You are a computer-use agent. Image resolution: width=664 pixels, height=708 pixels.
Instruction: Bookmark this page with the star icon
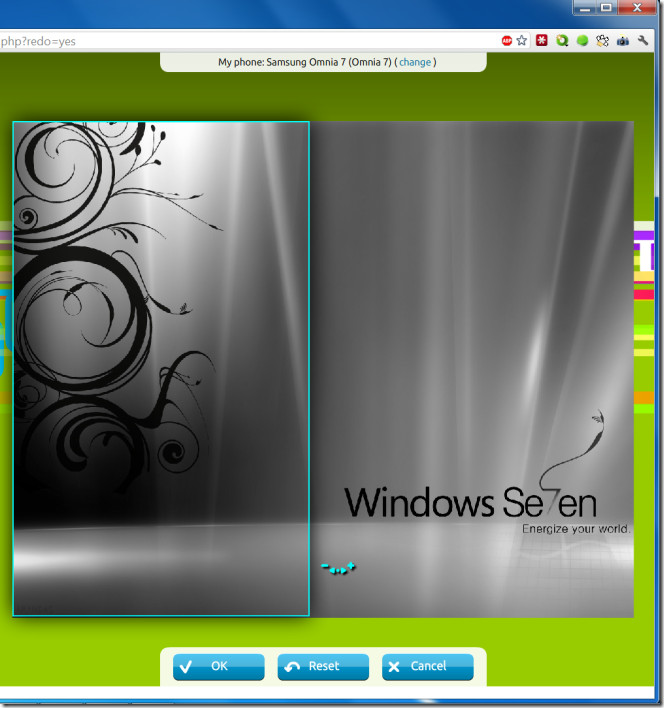tap(522, 41)
